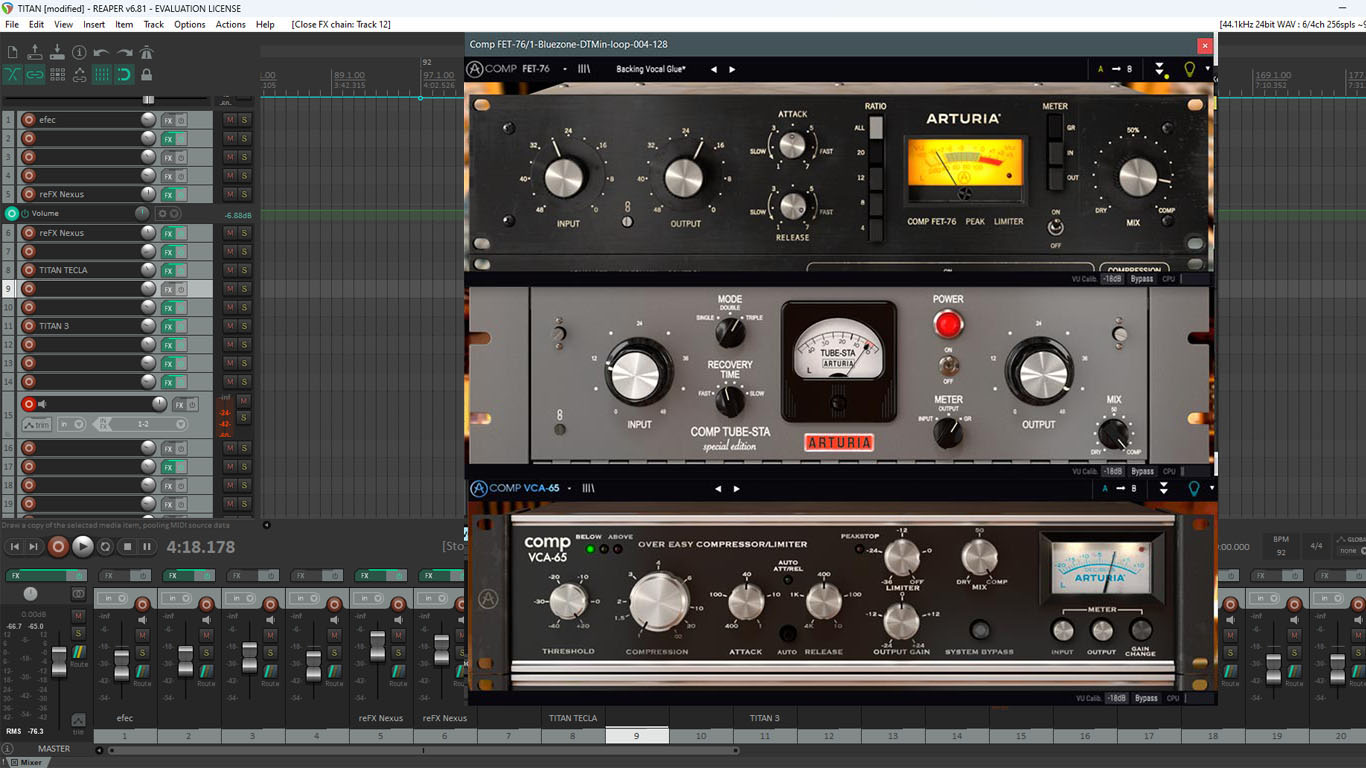Expand VCA-65 advanced panel double-chevron
The width and height of the screenshot is (1366, 768).
[1163, 489]
